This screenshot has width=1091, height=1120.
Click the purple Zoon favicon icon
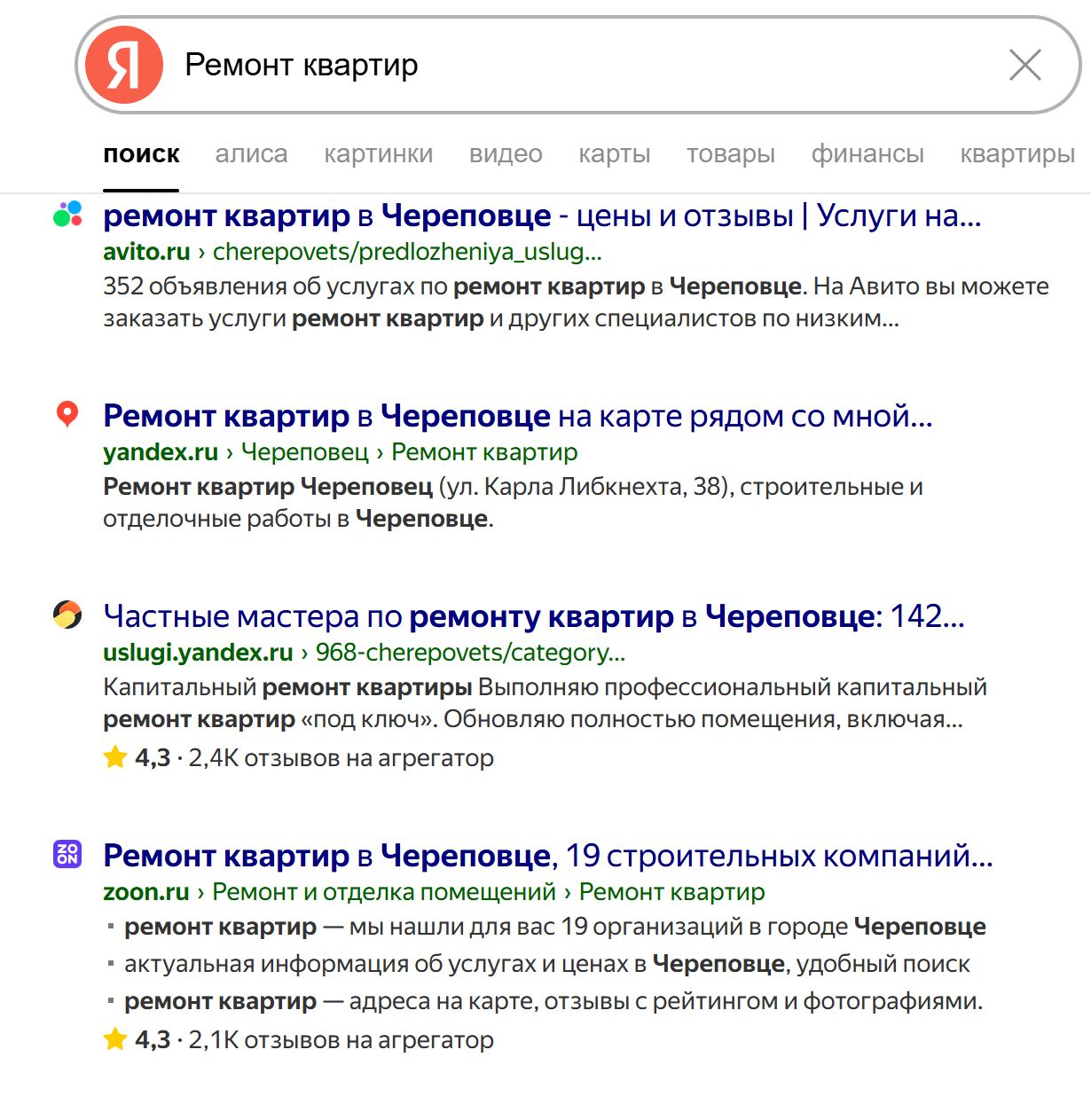[x=67, y=854]
